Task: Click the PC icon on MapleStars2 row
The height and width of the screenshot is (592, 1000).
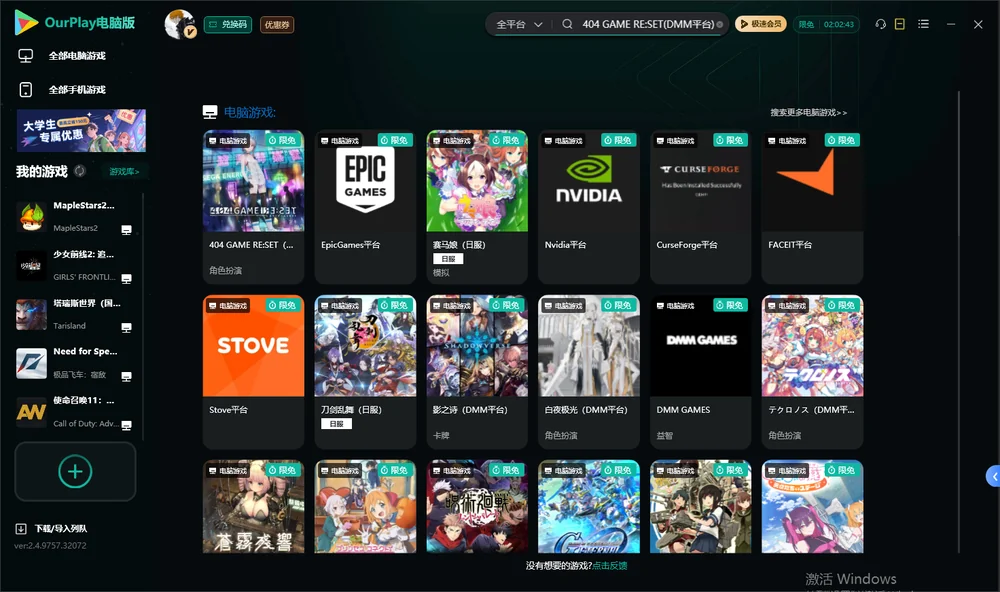Action: pos(126,230)
